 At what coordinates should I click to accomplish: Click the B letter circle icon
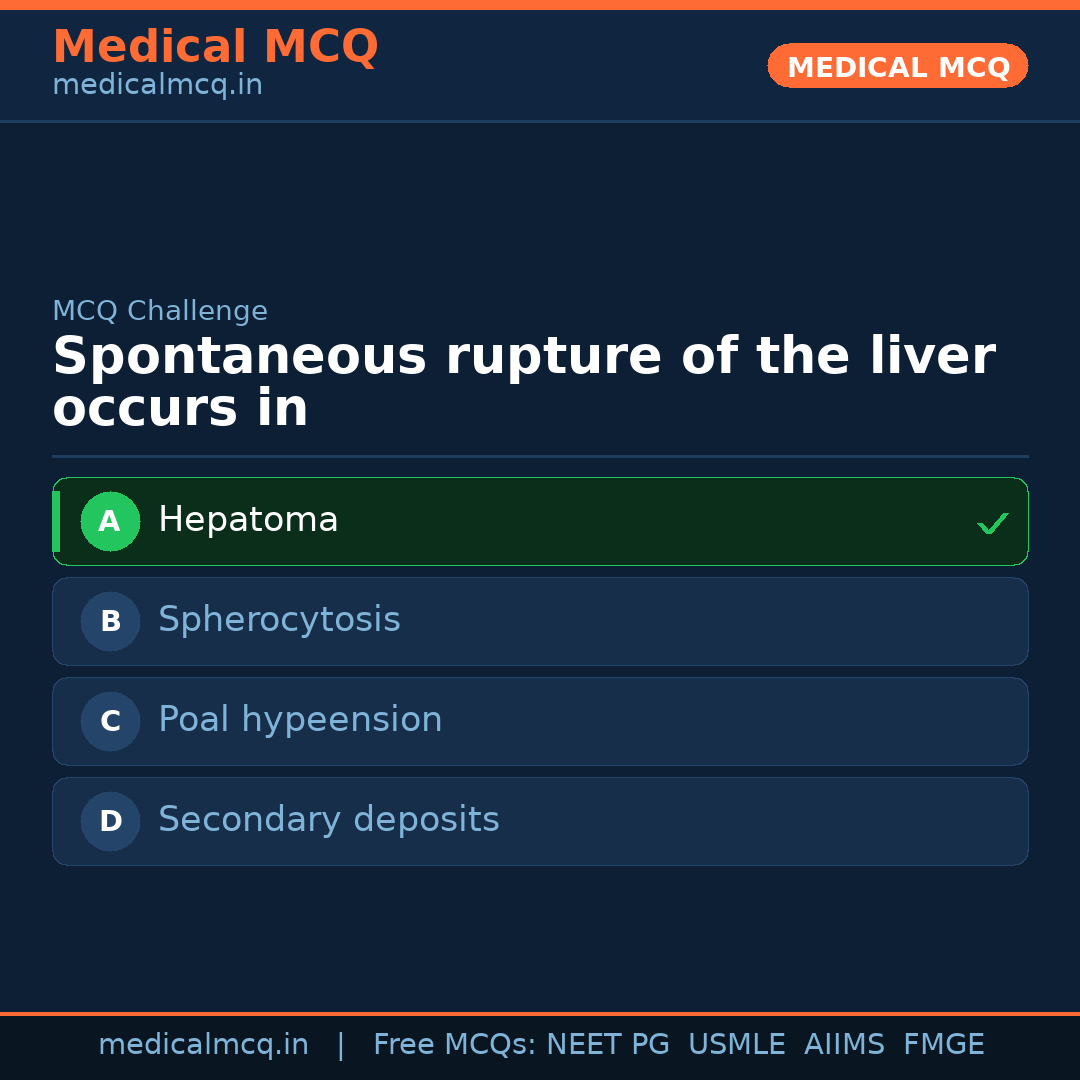(110, 621)
